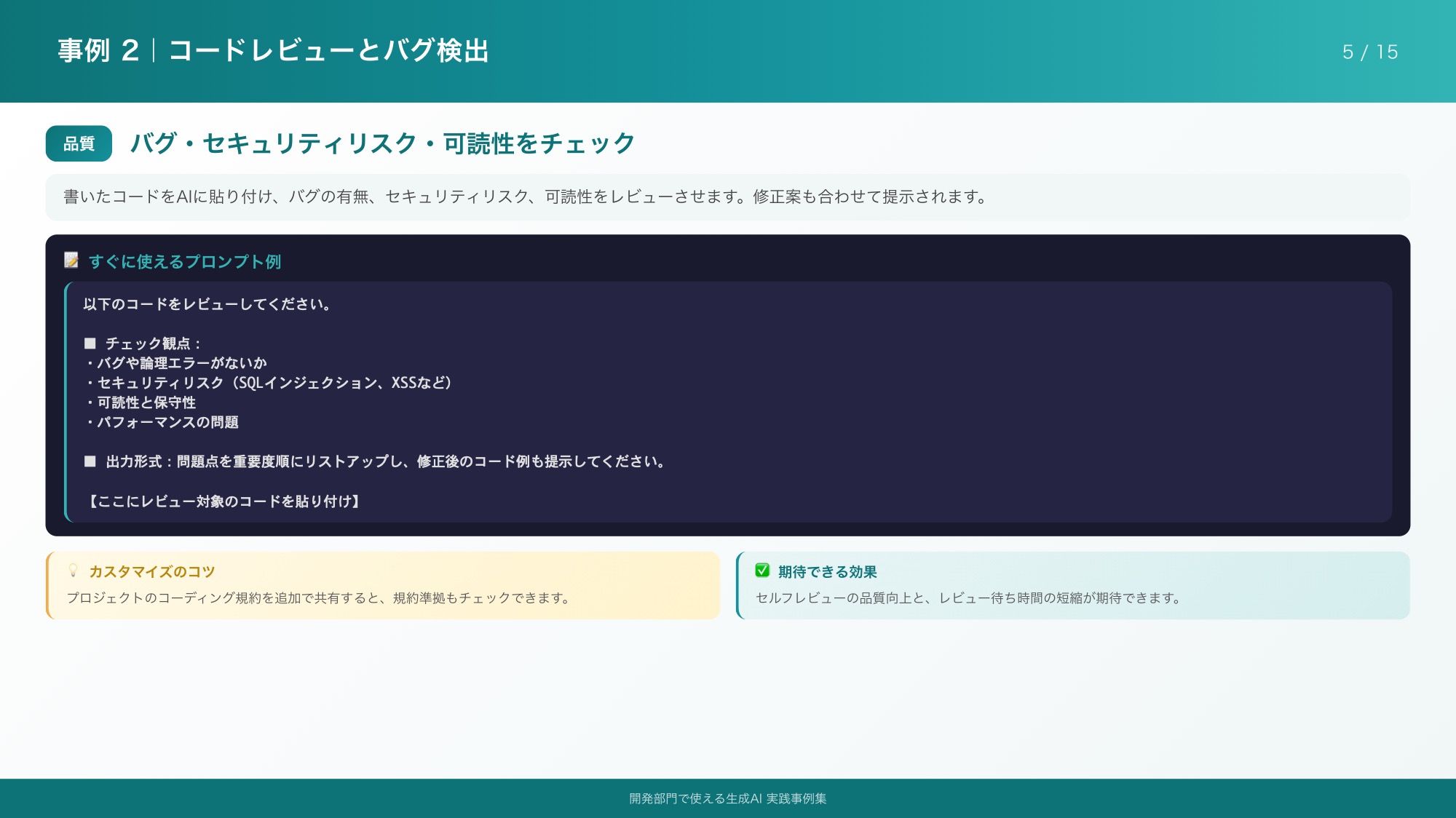Click the チェック観点： line in the prompt
The height and width of the screenshot is (818, 1456).
click(143, 344)
